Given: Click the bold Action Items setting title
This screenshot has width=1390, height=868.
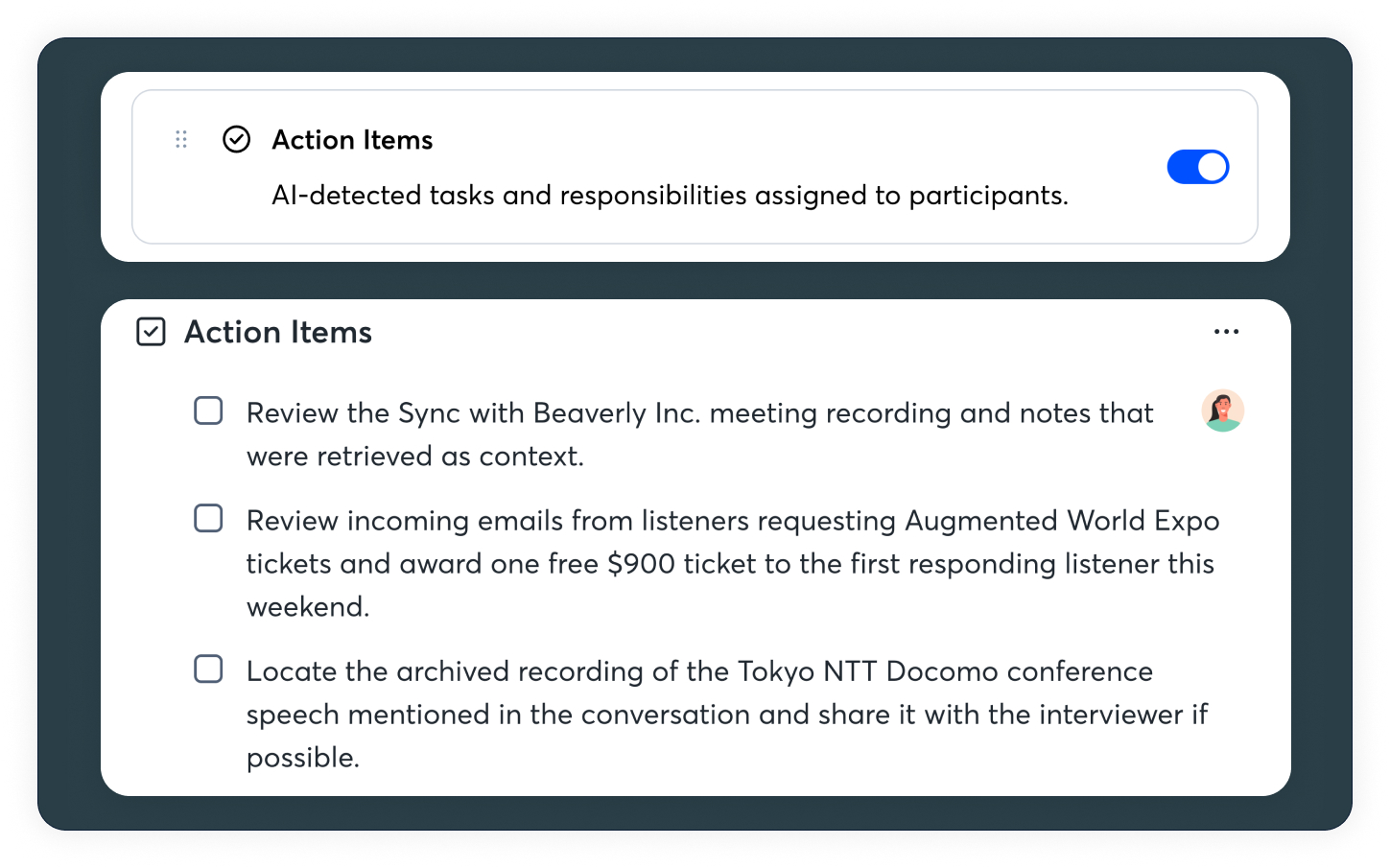Looking at the screenshot, I should tap(352, 140).
